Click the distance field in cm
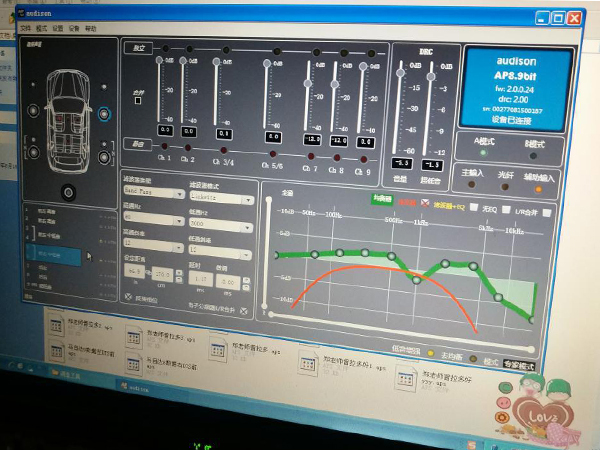Viewport: 600px width, 450px height. 163,274
